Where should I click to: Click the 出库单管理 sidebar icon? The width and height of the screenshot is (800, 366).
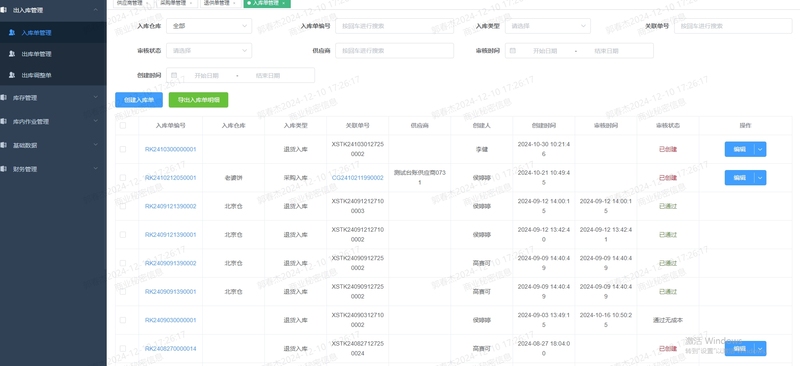tap(12, 54)
